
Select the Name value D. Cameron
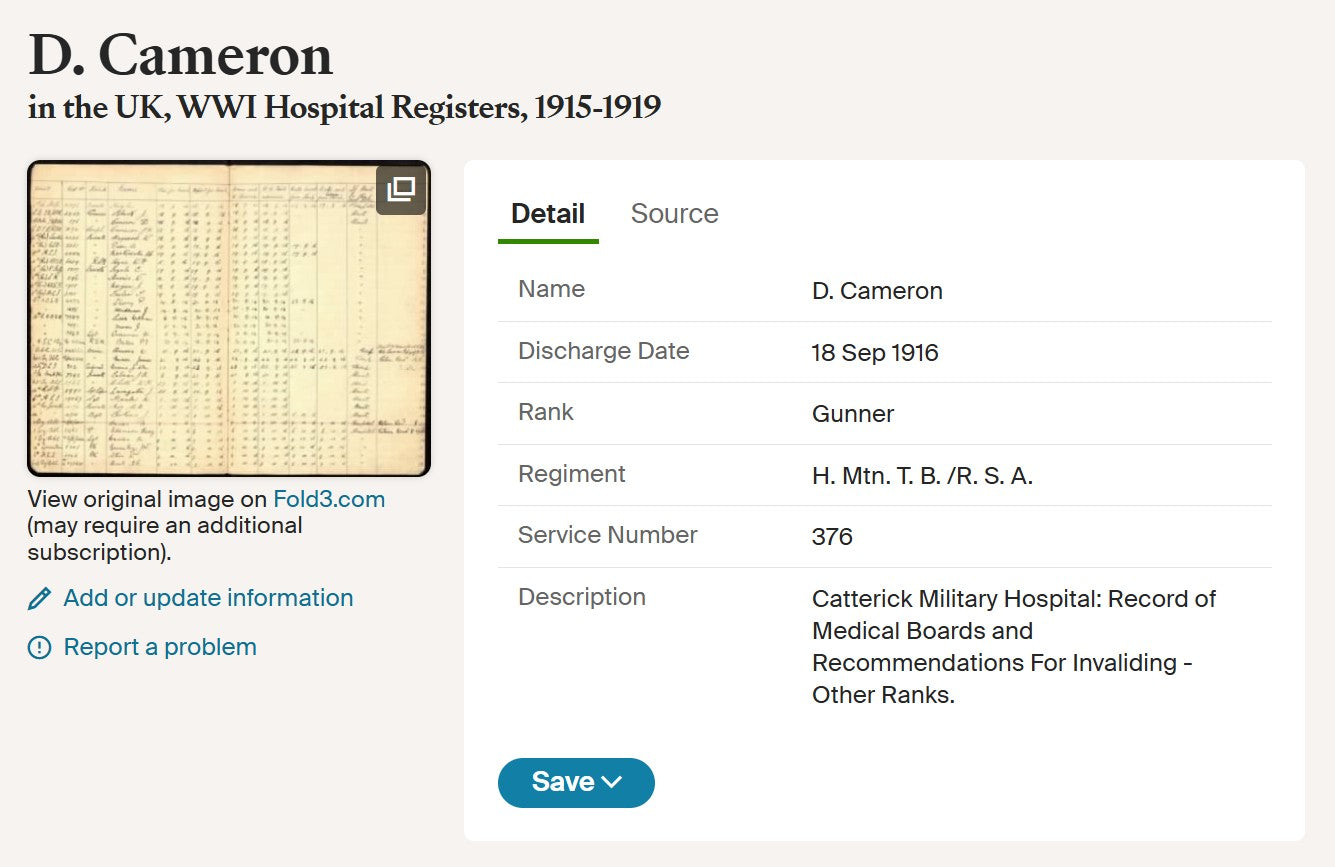coord(877,291)
